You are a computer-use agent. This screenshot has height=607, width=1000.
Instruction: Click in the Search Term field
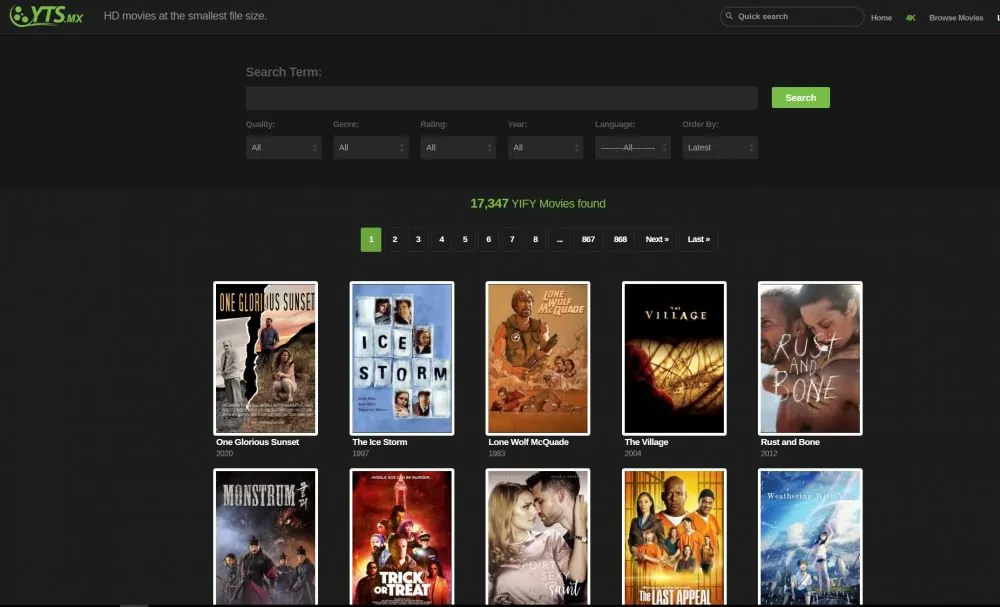click(x=501, y=98)
